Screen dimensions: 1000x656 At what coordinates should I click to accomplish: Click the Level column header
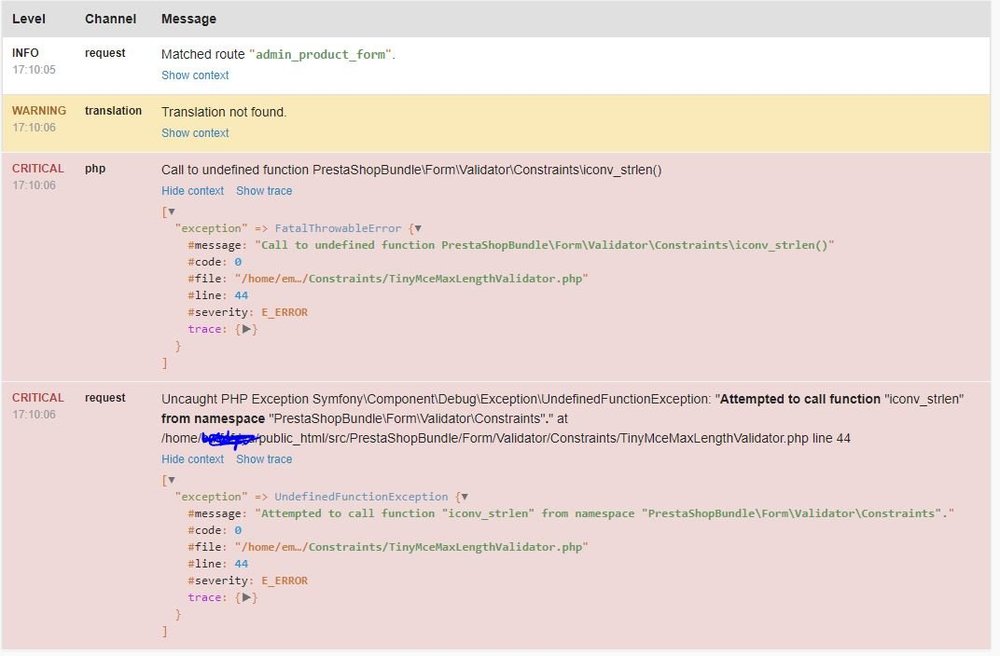tap(29, 18)
